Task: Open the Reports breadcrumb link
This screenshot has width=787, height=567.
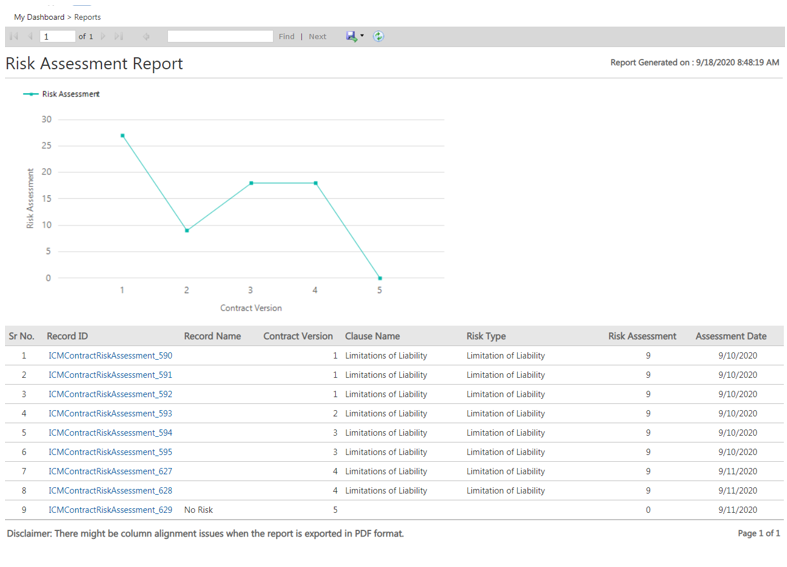Action: click(87, 17)
